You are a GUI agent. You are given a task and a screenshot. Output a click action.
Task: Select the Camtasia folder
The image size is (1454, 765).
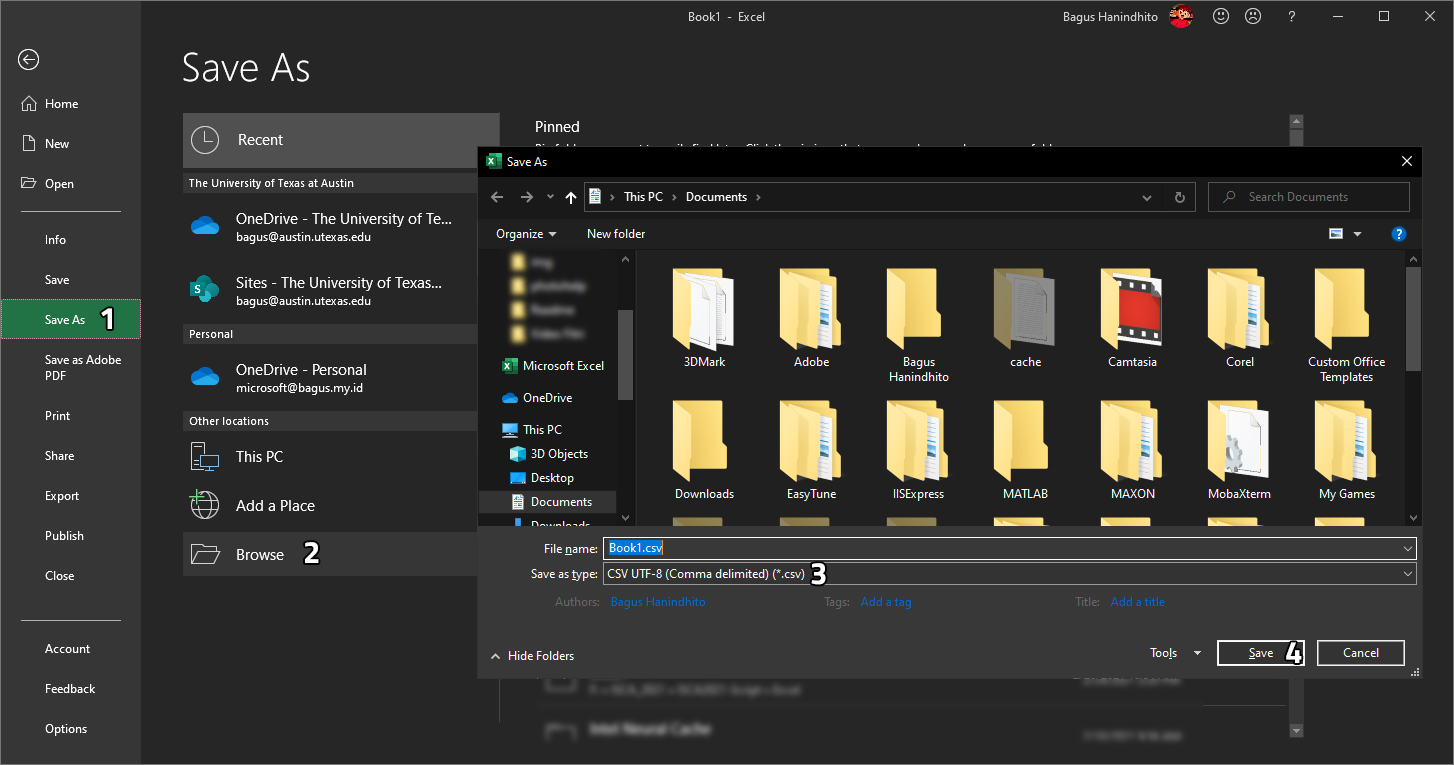click(x=1133, y=318)
